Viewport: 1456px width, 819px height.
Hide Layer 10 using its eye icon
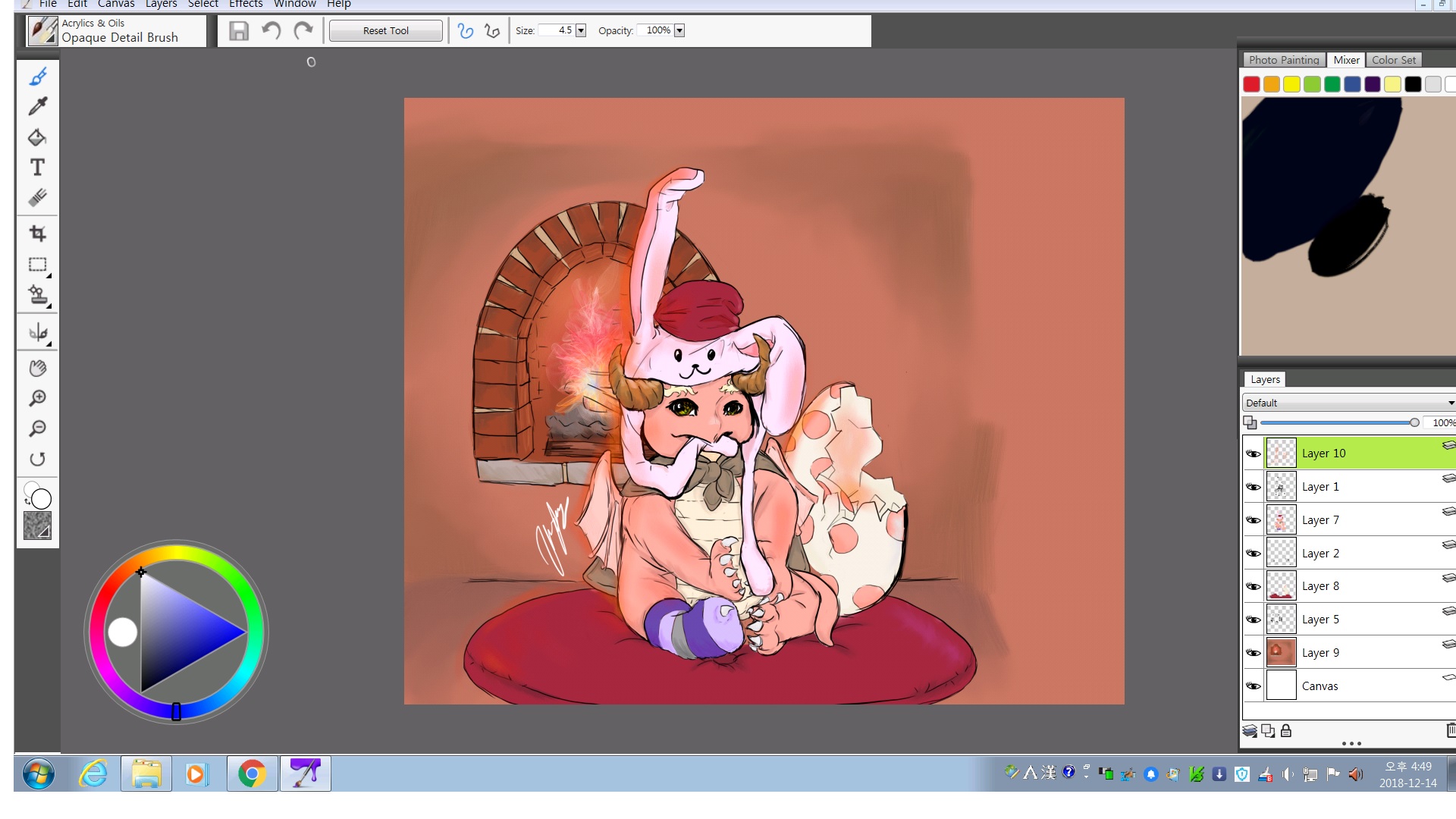point(1253,453)
